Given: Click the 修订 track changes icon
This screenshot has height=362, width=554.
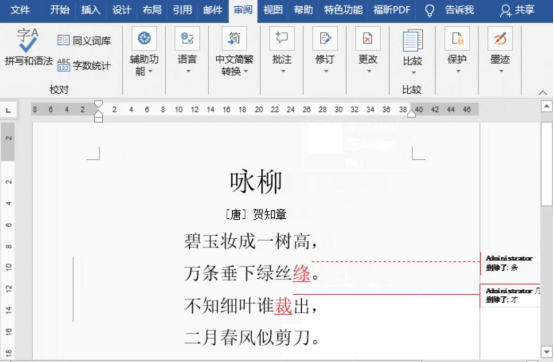Looking at the screenshot, I should point(325,38).
